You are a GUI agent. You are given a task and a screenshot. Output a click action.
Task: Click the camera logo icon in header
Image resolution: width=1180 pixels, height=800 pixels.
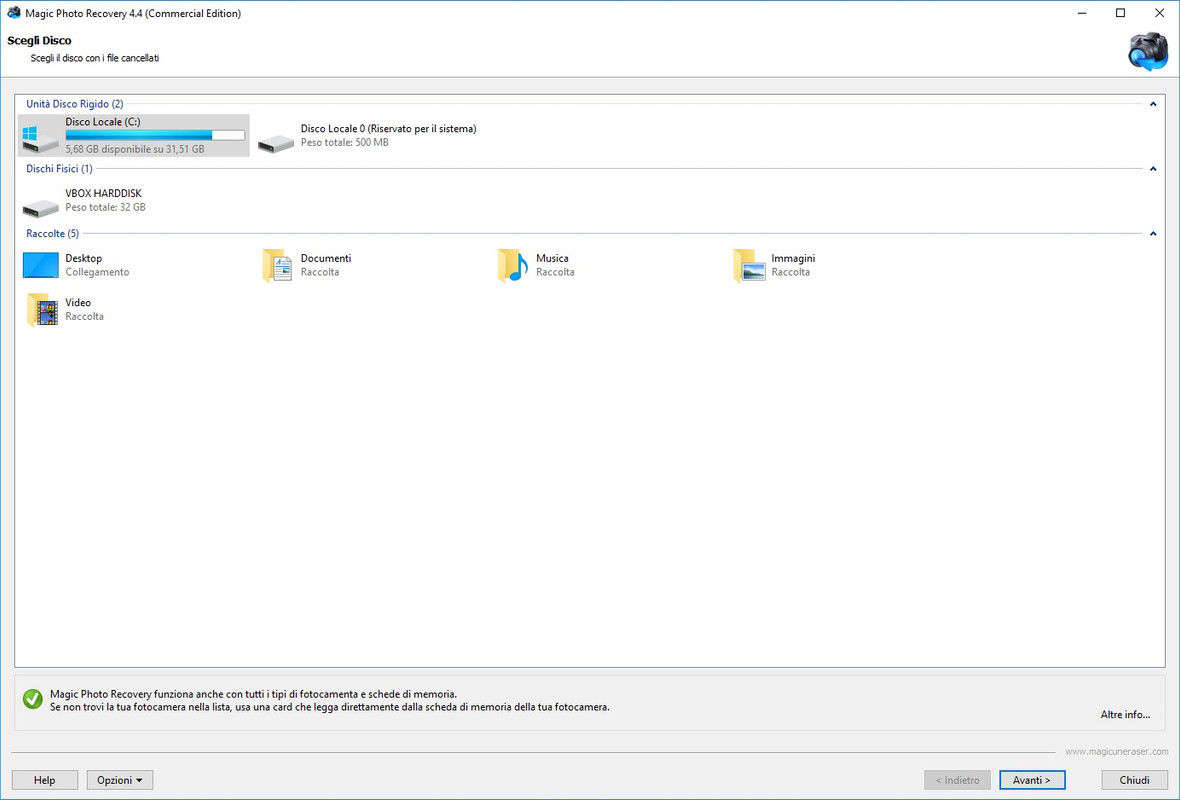(x=1148, y=52)
